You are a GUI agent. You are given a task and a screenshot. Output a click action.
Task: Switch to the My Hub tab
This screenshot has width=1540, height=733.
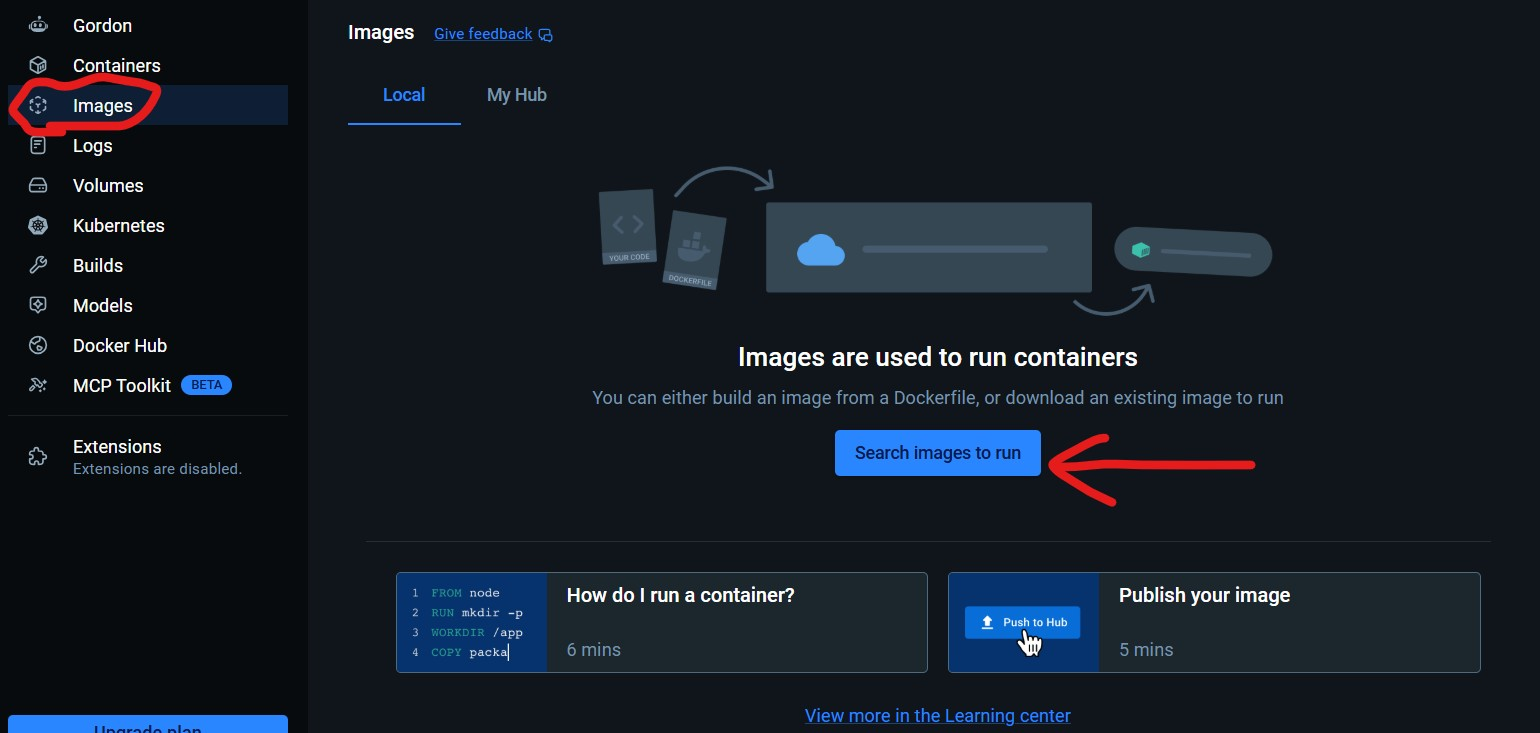516,95
